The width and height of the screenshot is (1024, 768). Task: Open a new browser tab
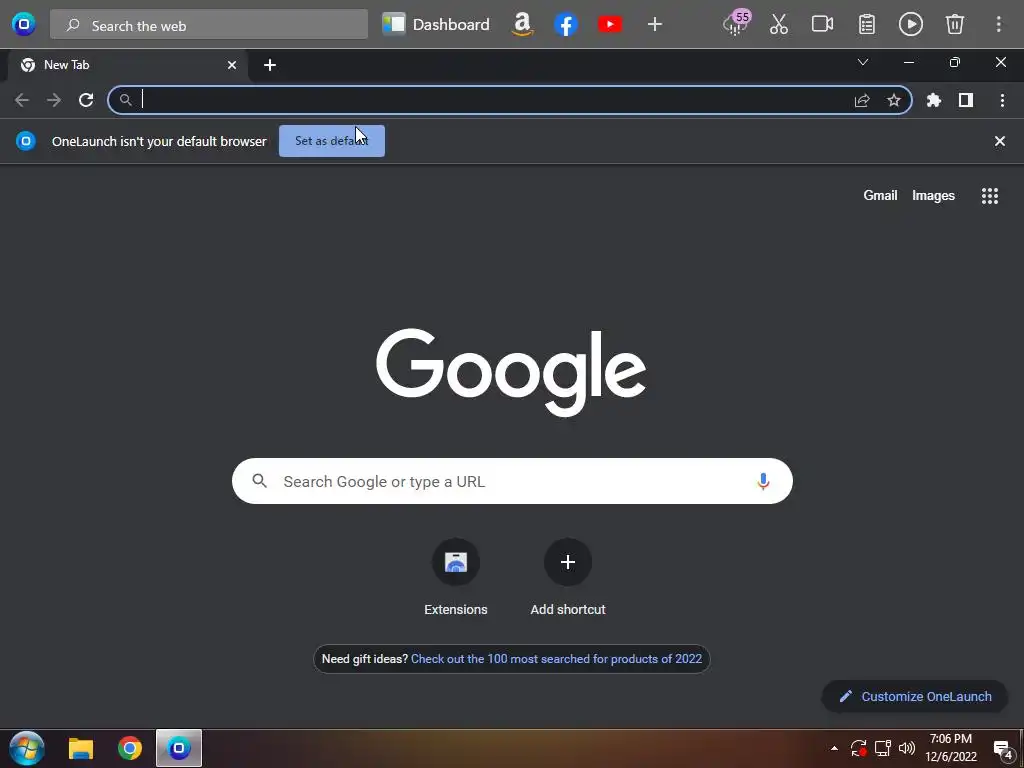coord(270,65)
